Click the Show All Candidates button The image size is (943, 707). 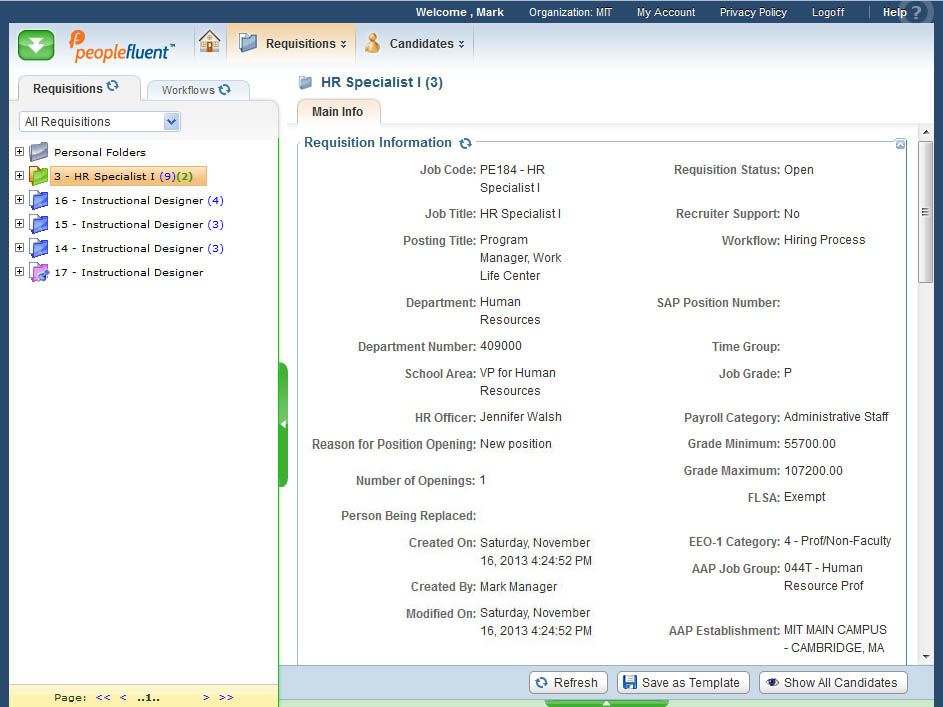click(x=833, y=682)
